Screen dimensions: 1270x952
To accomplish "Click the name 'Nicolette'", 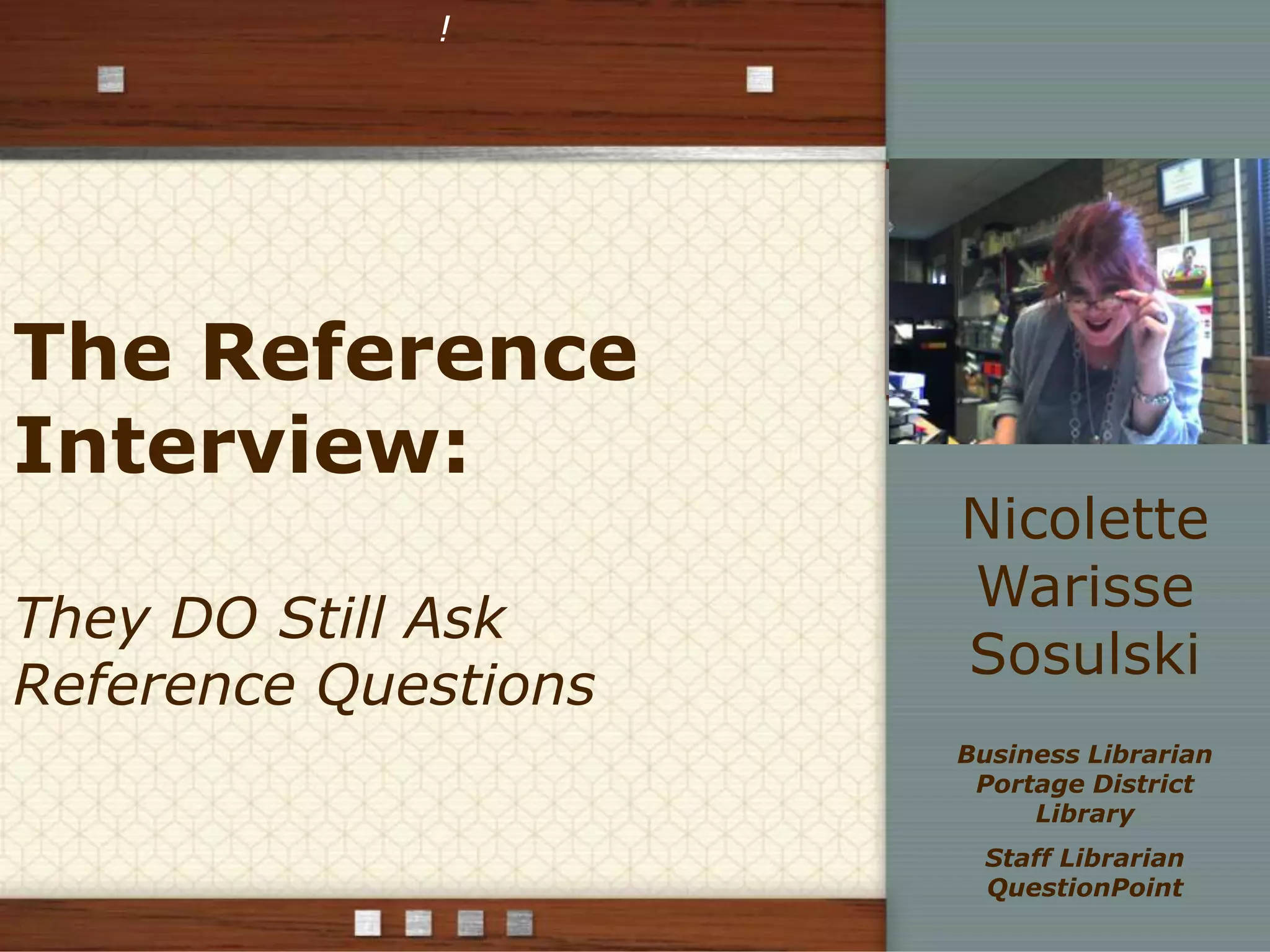I will (1085, 519).
